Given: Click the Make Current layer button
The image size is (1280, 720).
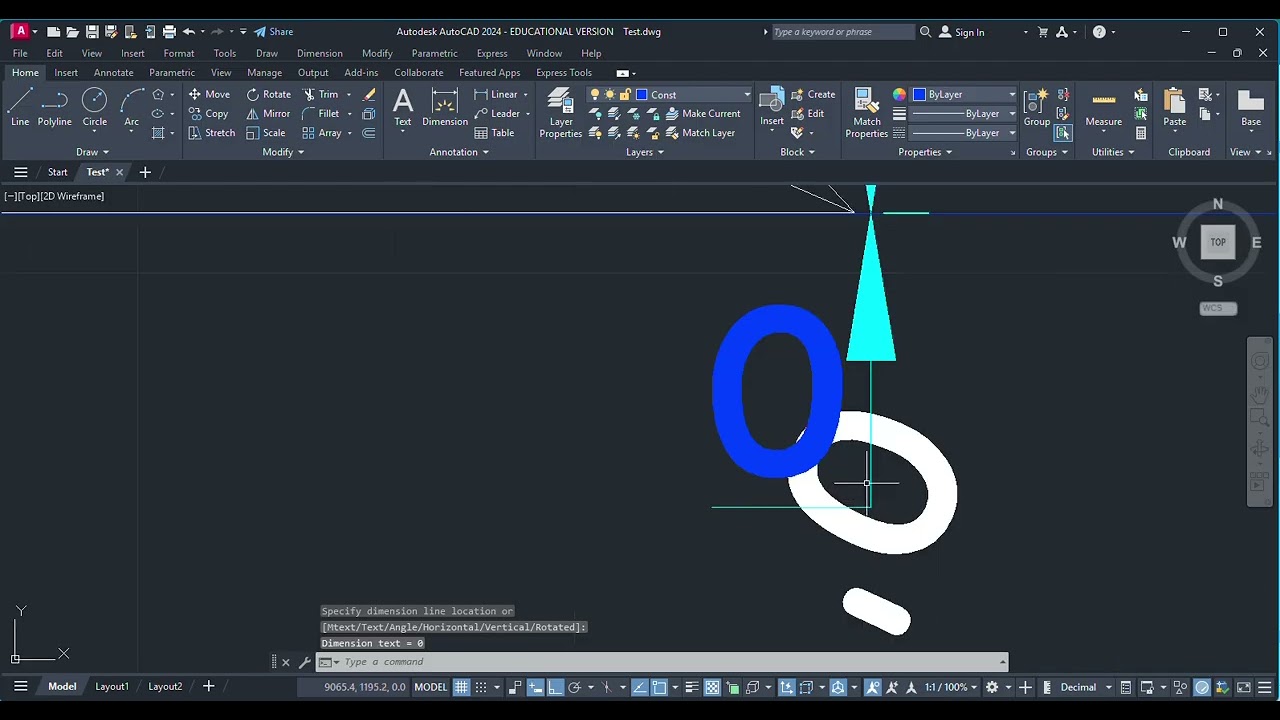Looking at the screenshot, I should coord(702,114).
